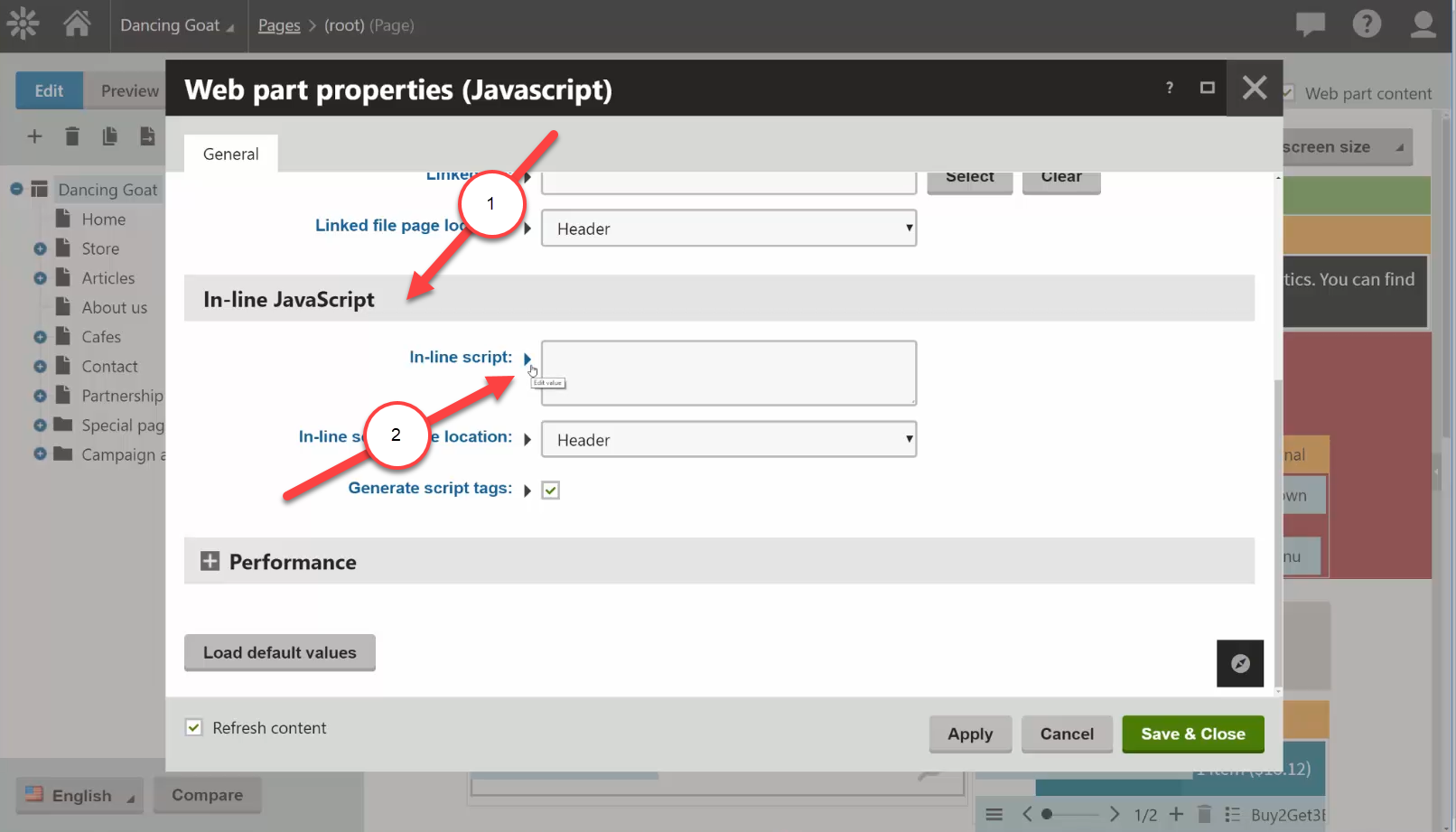Click the Load default values button
This screenshot has height=832, width=1456.
[279, 652]
